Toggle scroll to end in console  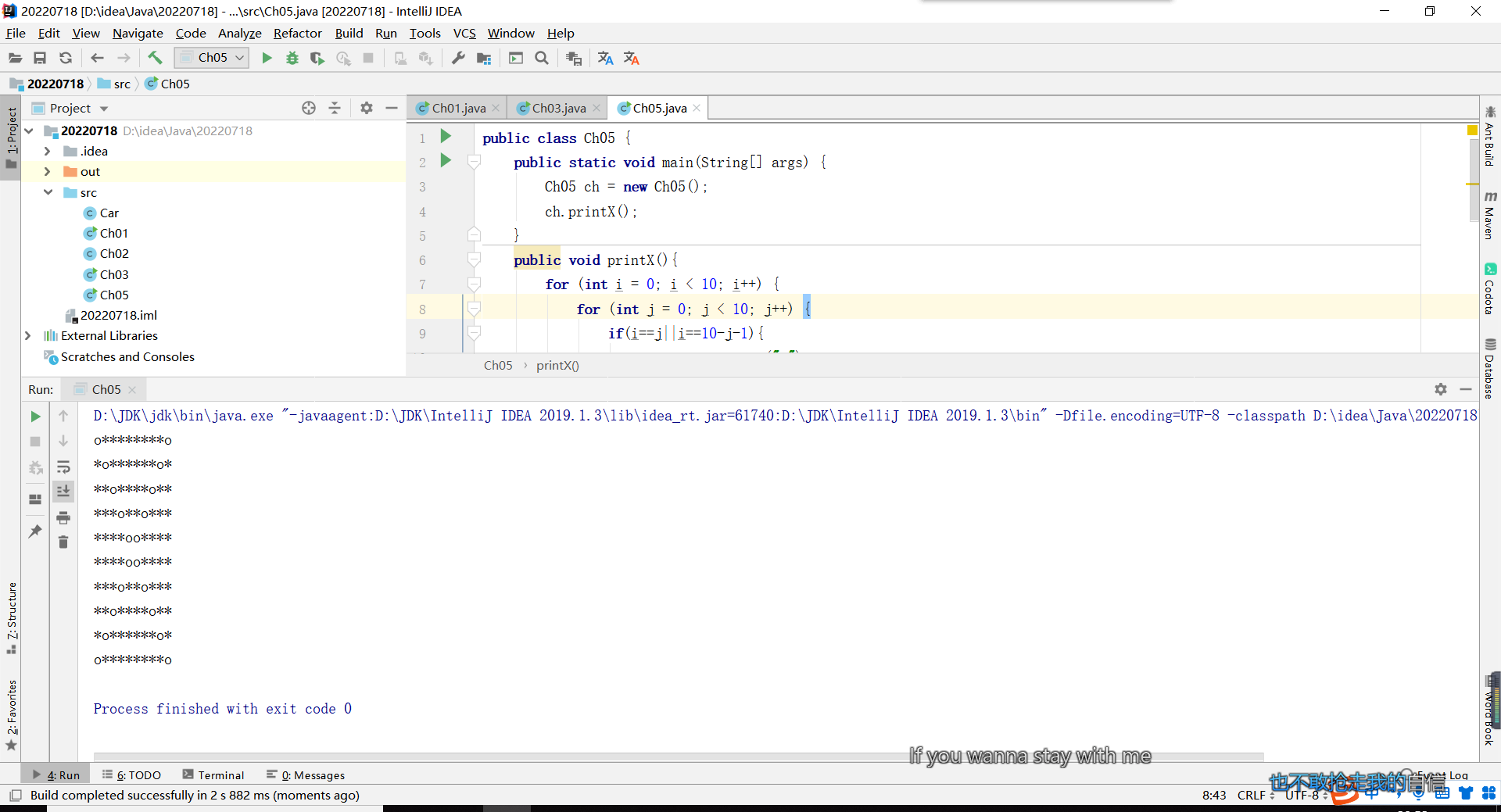[63, 491]
